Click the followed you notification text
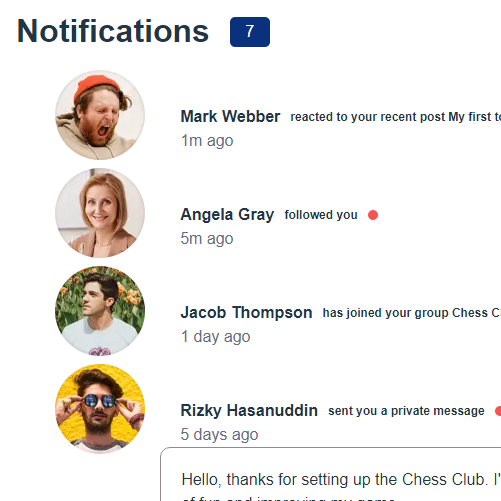Screen dimensions: 501x501 point(321,215)
